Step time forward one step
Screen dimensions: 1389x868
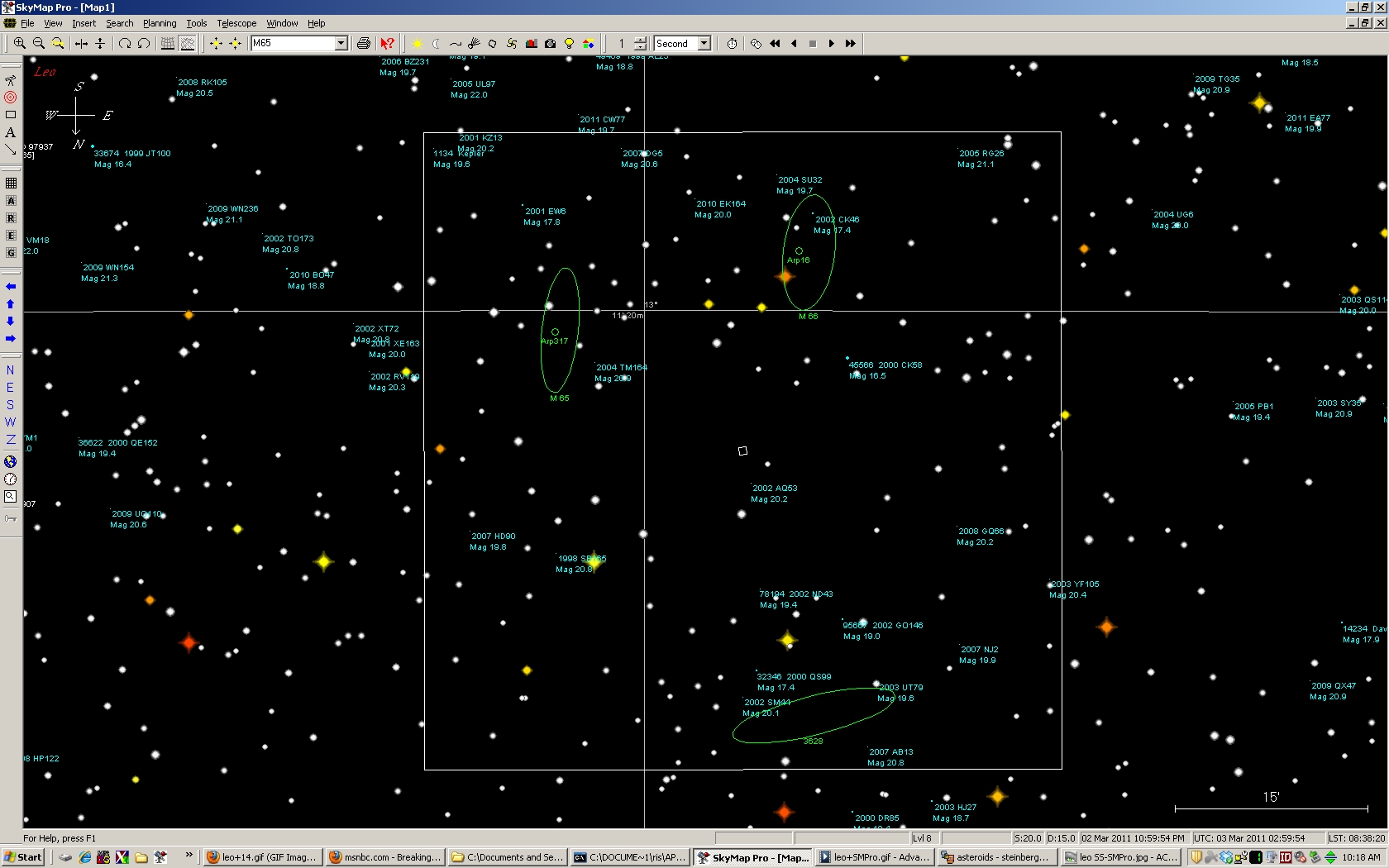(x=832, y=43)
